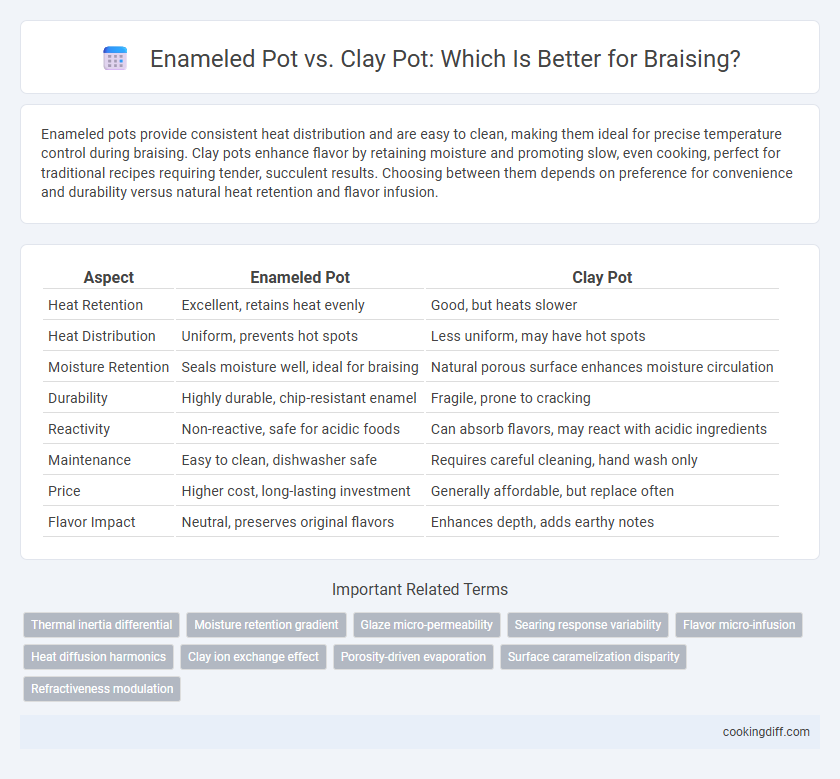Select the Moisture retention gradient tag
The width and height of the screenshot is (840, 779).
pos(266,625)
